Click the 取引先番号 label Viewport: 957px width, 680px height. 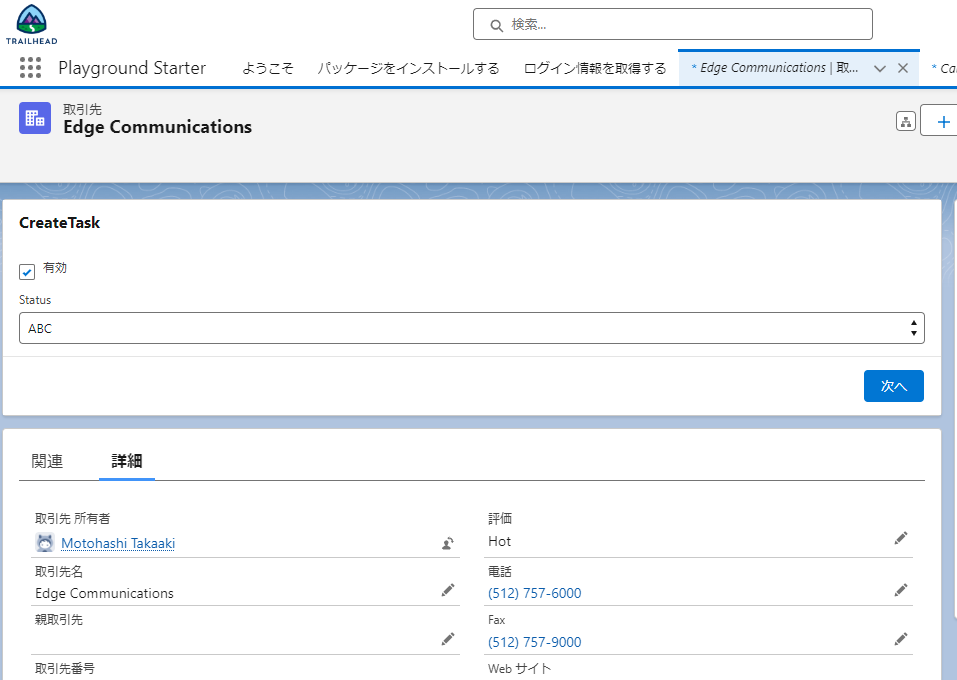pyautogui.click(x=65, y=668)
